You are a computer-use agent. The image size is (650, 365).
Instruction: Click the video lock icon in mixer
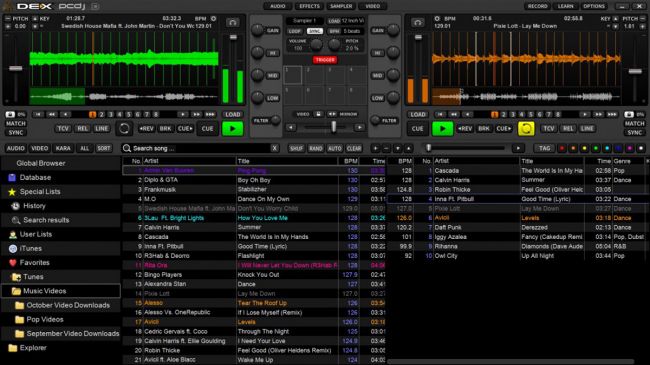318,114
